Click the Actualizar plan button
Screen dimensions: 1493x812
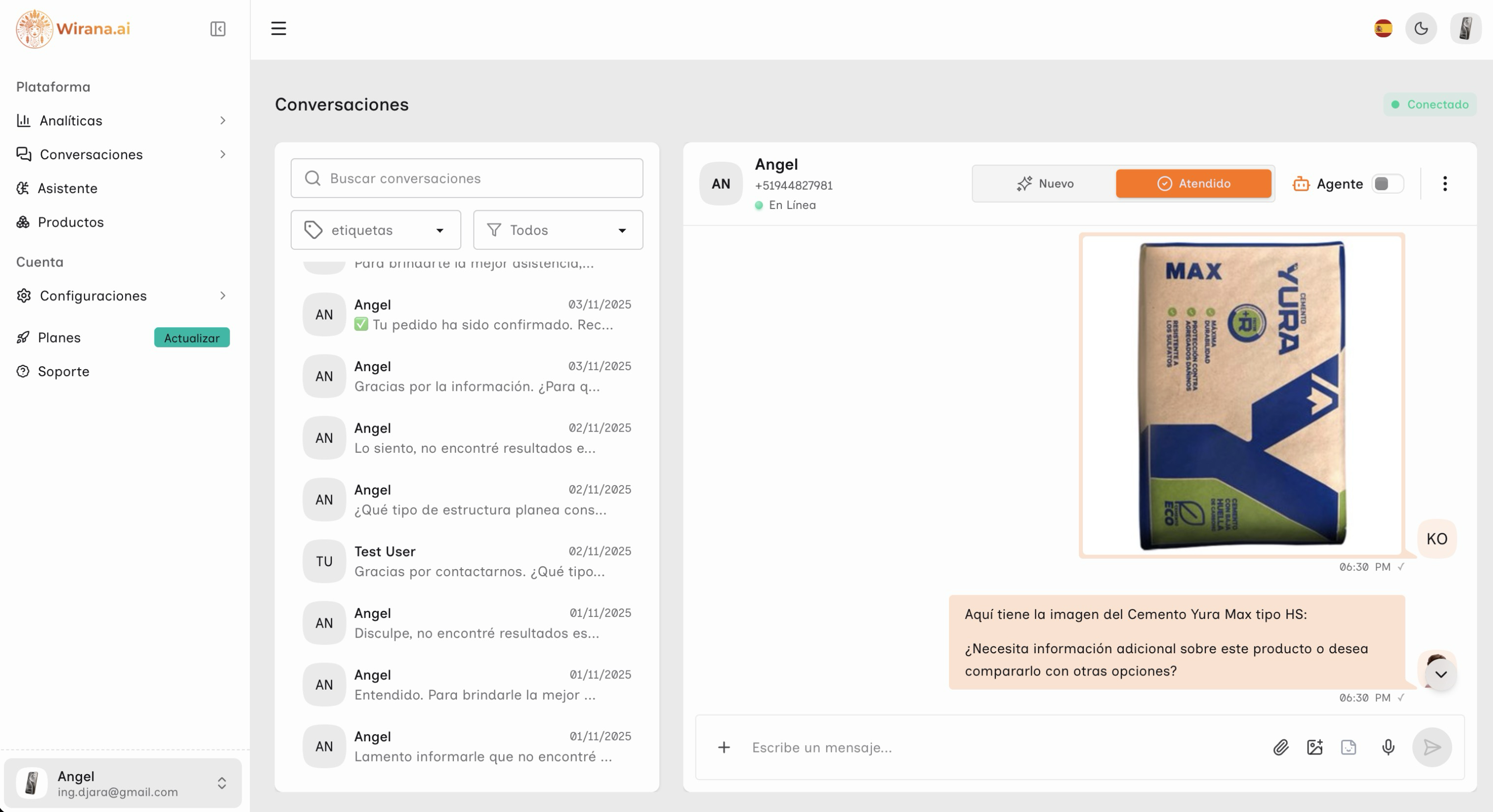192,338
